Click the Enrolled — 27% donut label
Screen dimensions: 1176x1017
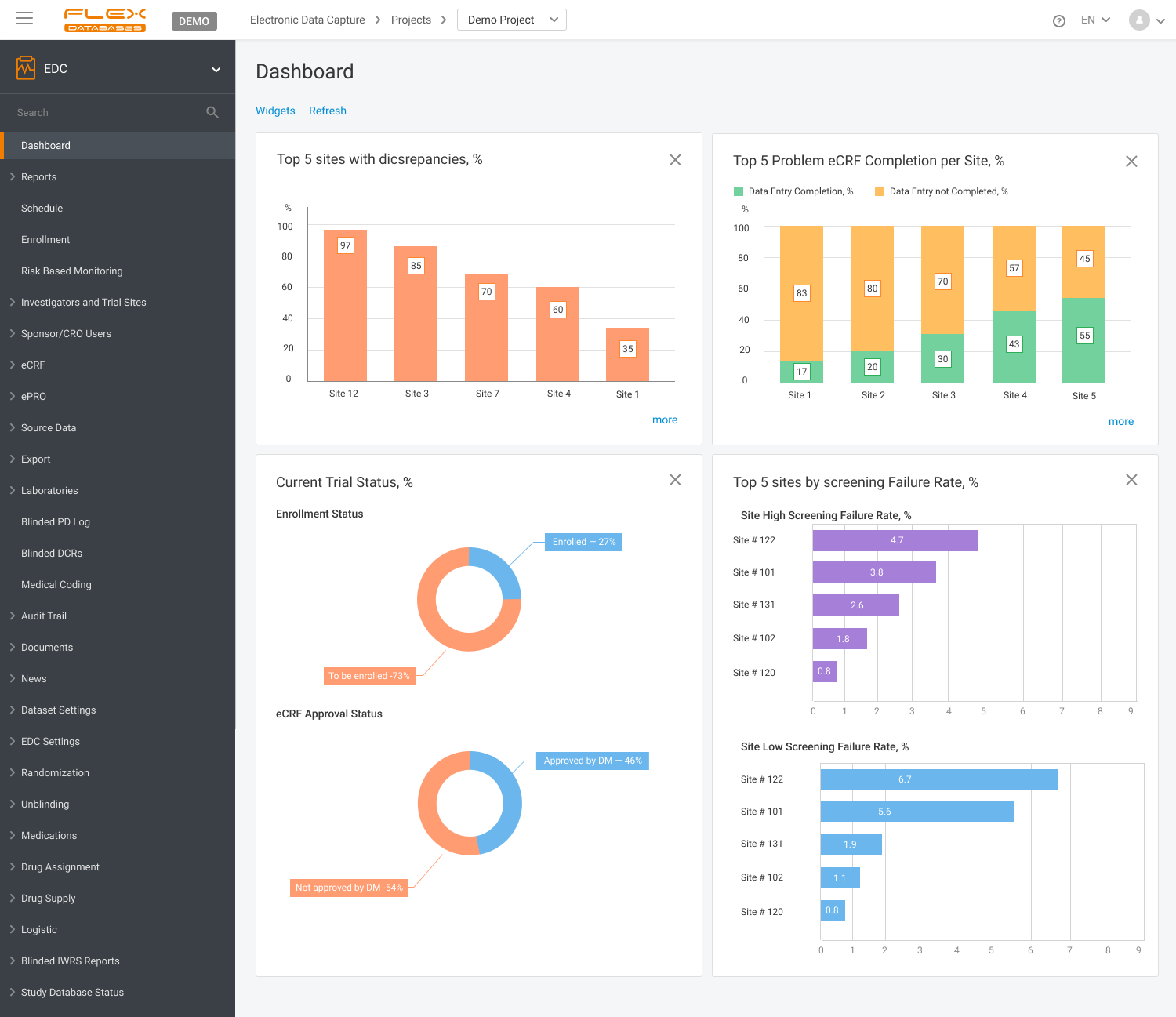click(583, 542)
